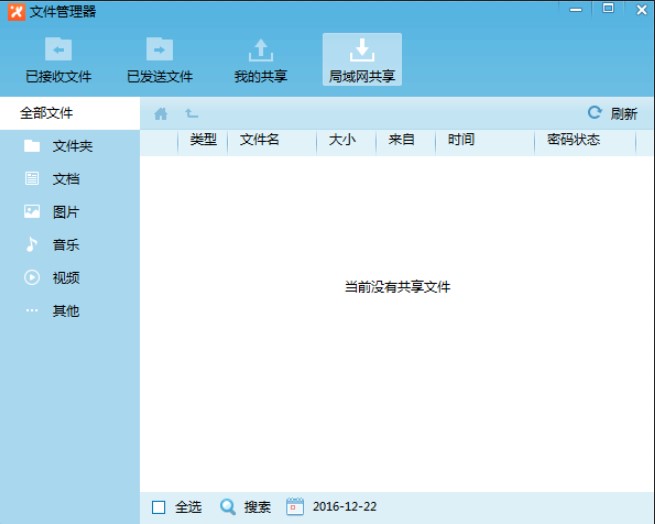Toggle the 全选 select-all checkbox
The height and width of the screenshot is (524, 655).
click(159, 507)
